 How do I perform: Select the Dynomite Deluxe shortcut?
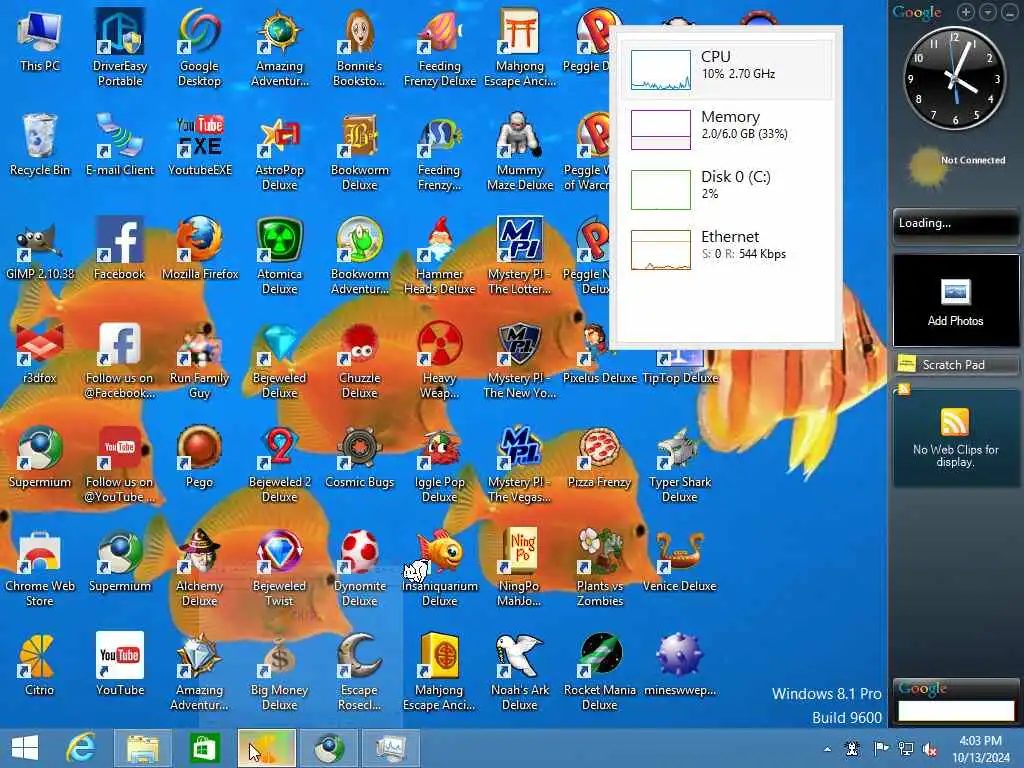point(360,568)
